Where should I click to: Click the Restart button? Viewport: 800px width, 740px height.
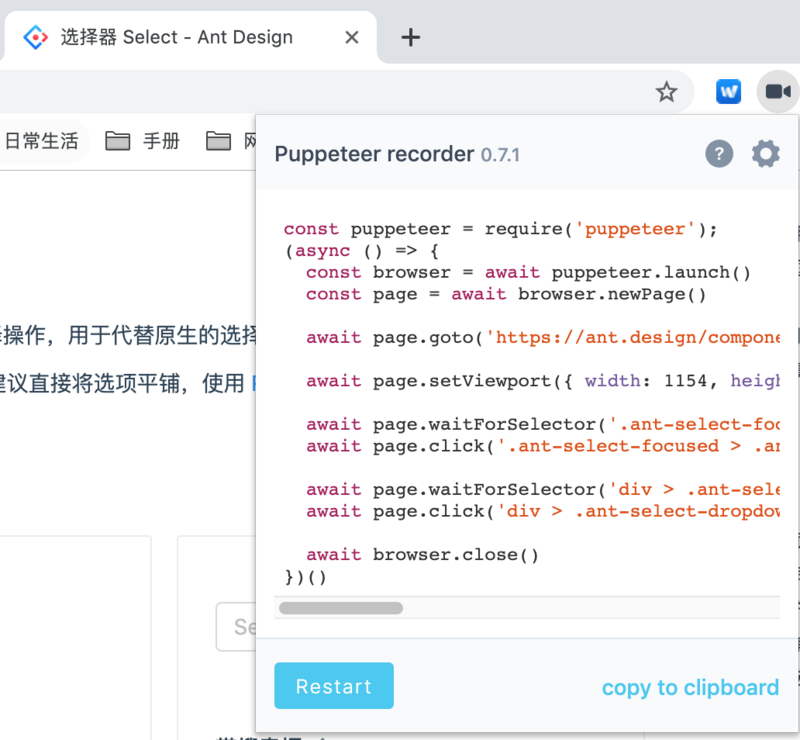(334, 685)
